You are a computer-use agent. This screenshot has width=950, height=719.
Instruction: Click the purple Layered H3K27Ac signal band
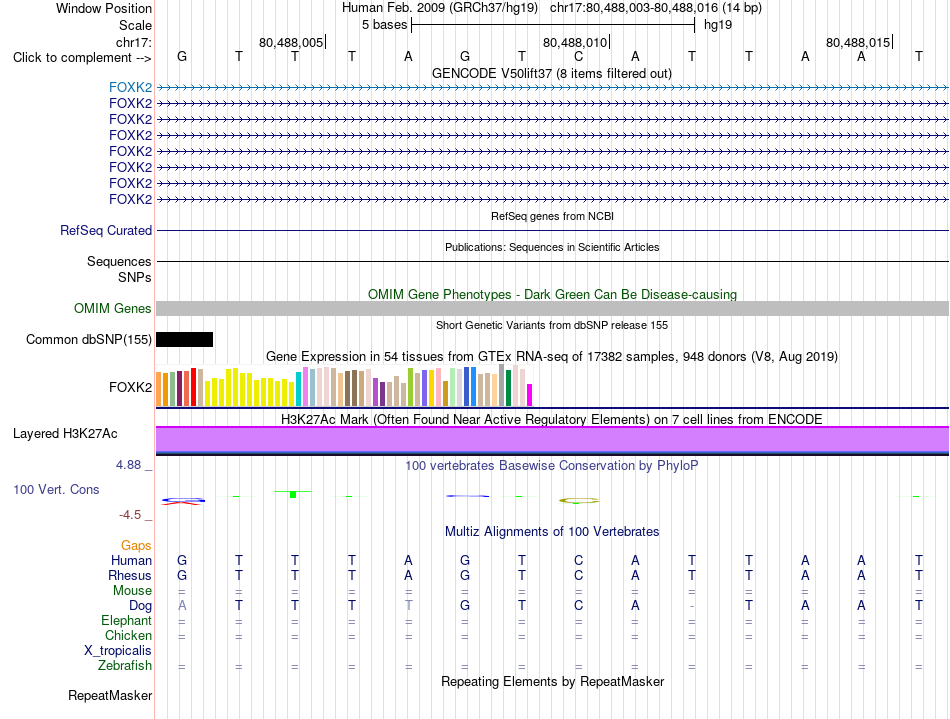tap(552, 439)
